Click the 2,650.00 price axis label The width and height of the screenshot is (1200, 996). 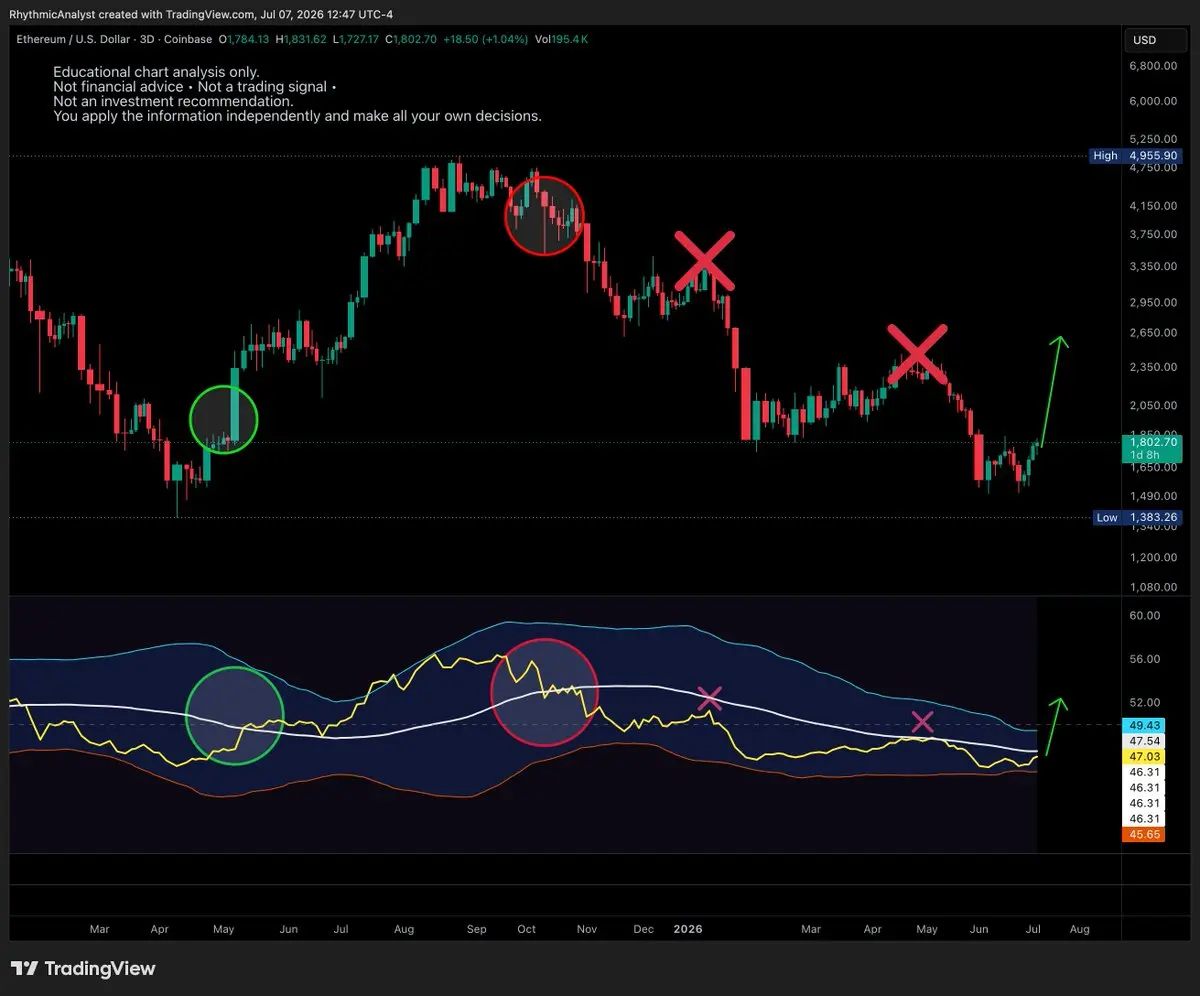pyautogui.click(x=1153, y=333)
